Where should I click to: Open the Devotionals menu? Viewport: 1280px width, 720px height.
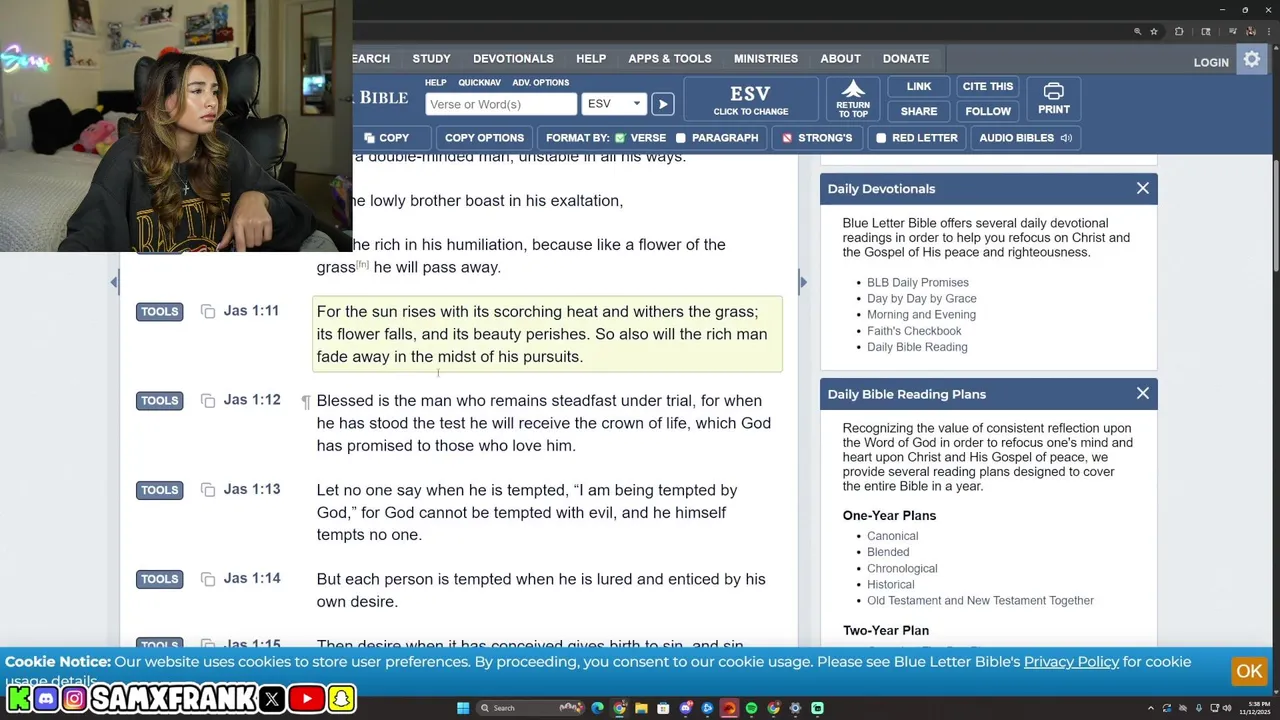click(x=513, y=59)
